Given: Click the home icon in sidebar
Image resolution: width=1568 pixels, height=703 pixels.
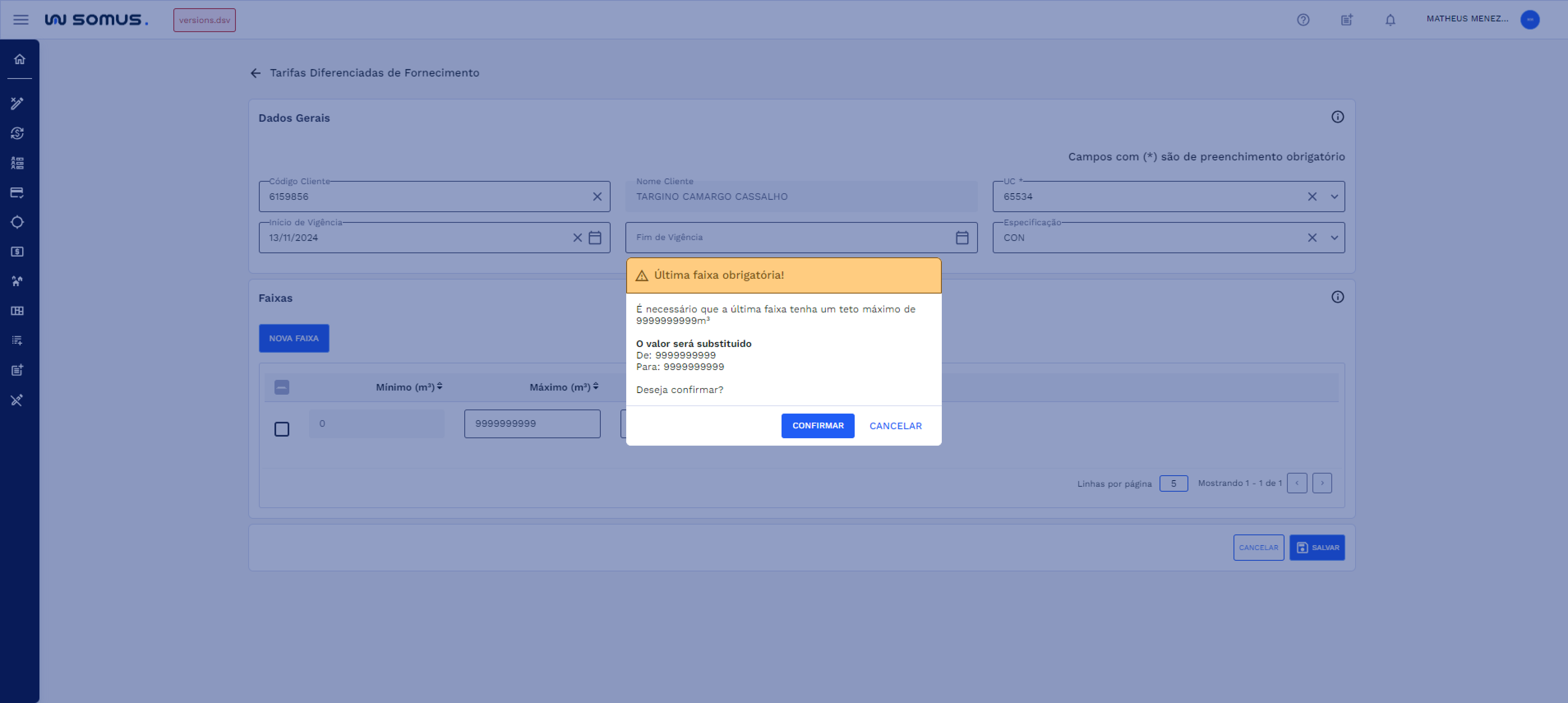Looking at the screenshot, I should (x=19, y=59).
